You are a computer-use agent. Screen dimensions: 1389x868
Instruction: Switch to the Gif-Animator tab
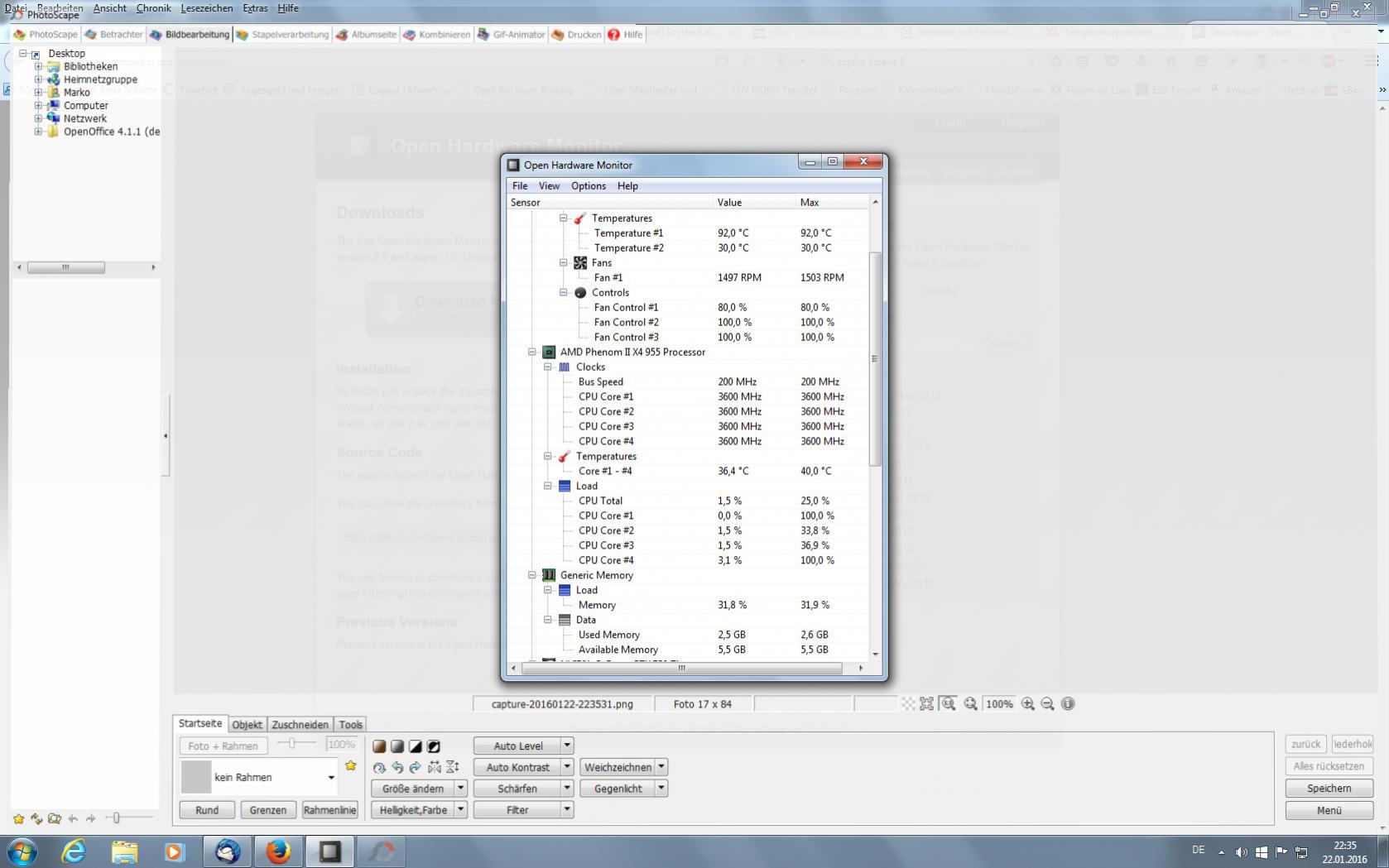[x=511, y=34]
